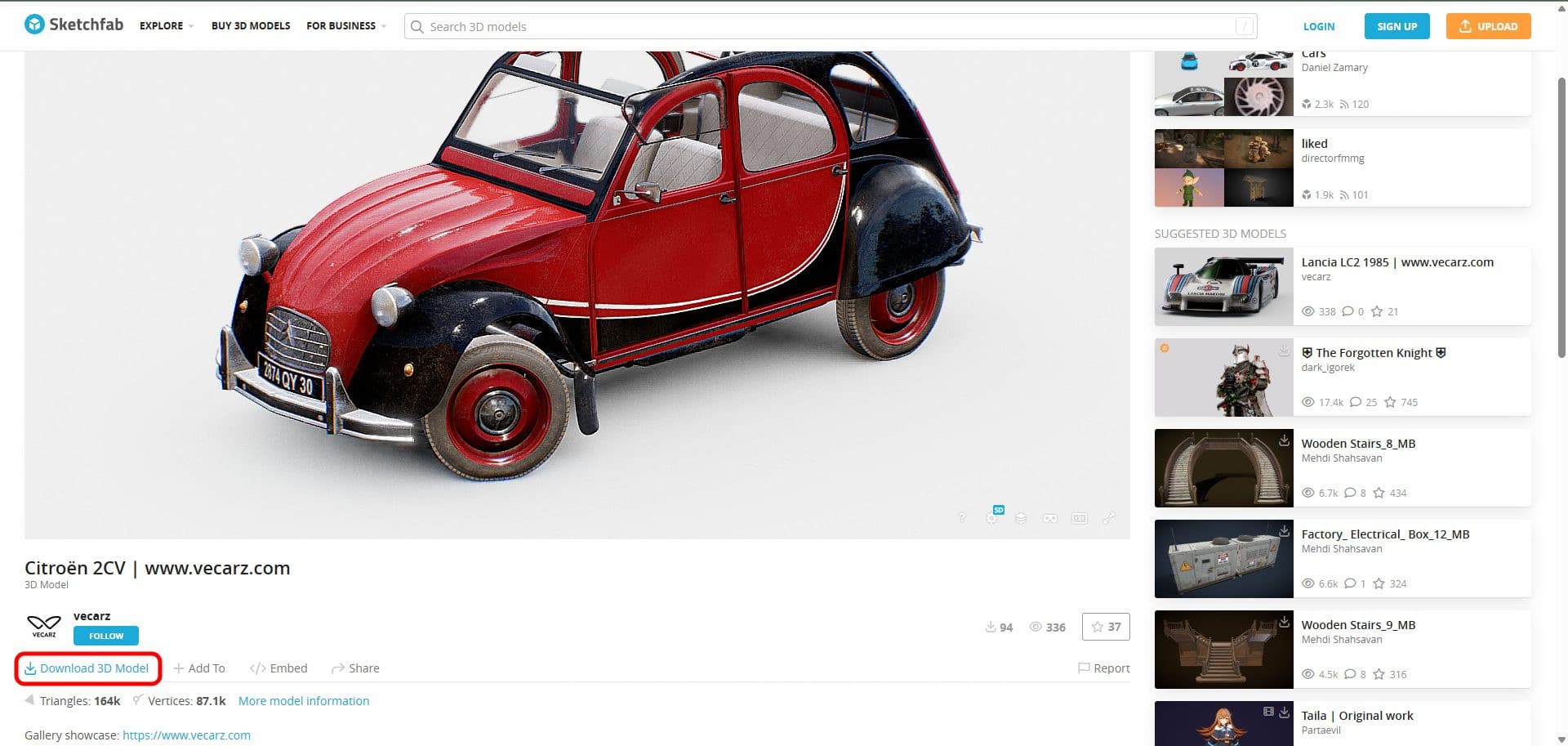Activate View in VR goggles icon
1568x746 pixels.
1050,518
